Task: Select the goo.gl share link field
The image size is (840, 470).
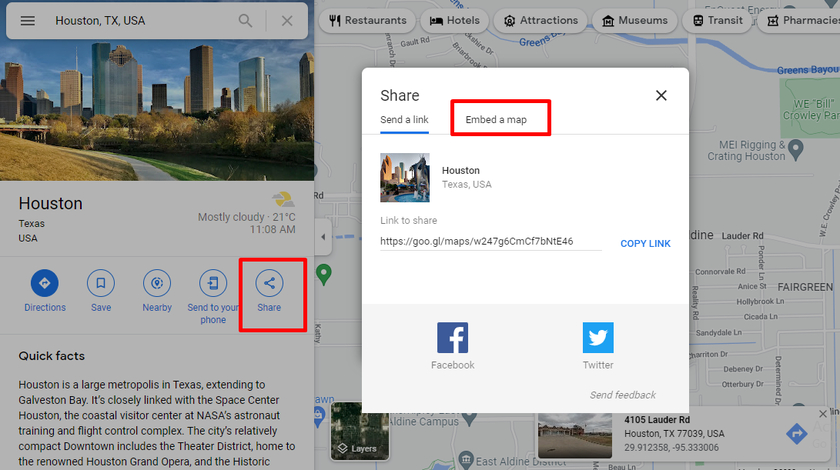Action: coord(491,242)
